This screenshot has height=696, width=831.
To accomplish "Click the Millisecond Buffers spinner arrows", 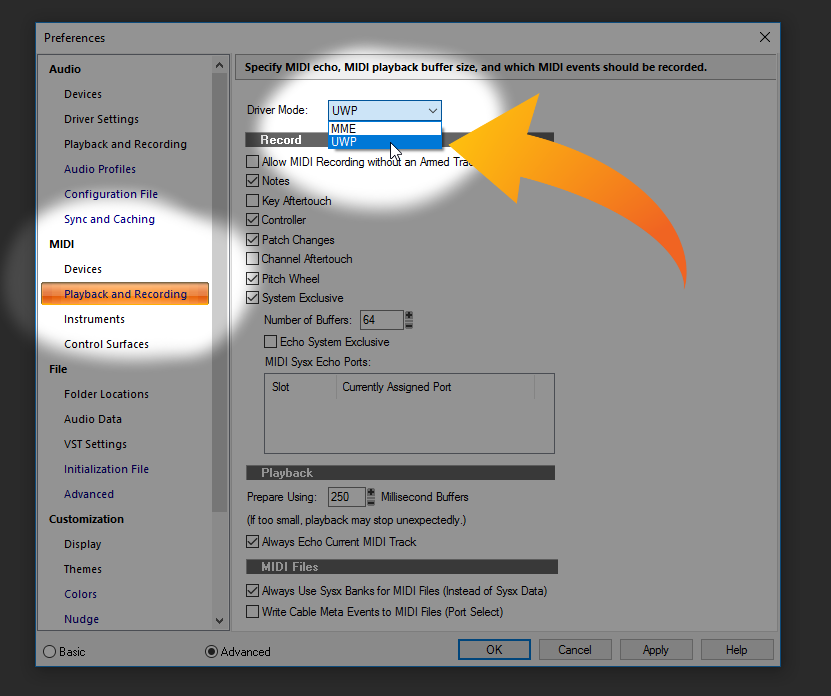I will pyautogui.click(x=371, y=497).
